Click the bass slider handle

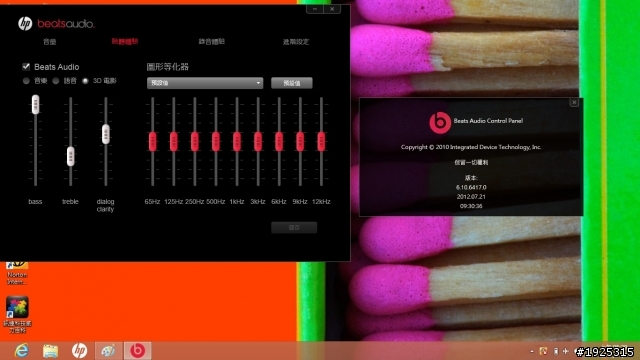36,104
